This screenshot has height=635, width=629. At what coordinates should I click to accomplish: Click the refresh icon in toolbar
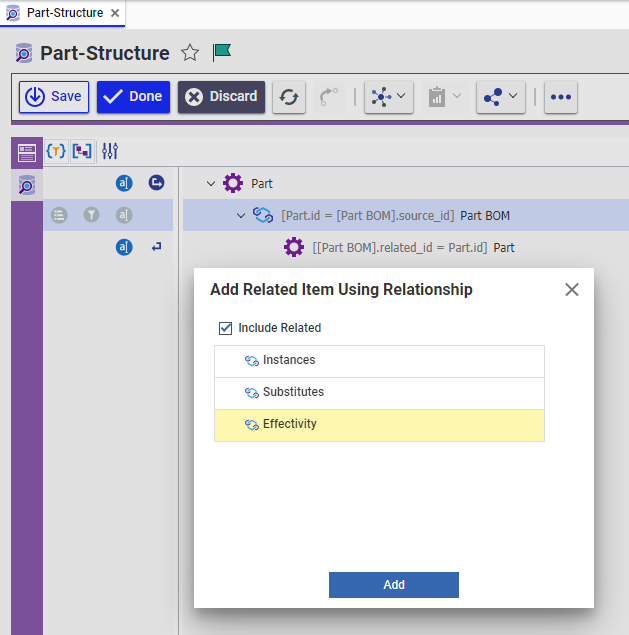289,97
